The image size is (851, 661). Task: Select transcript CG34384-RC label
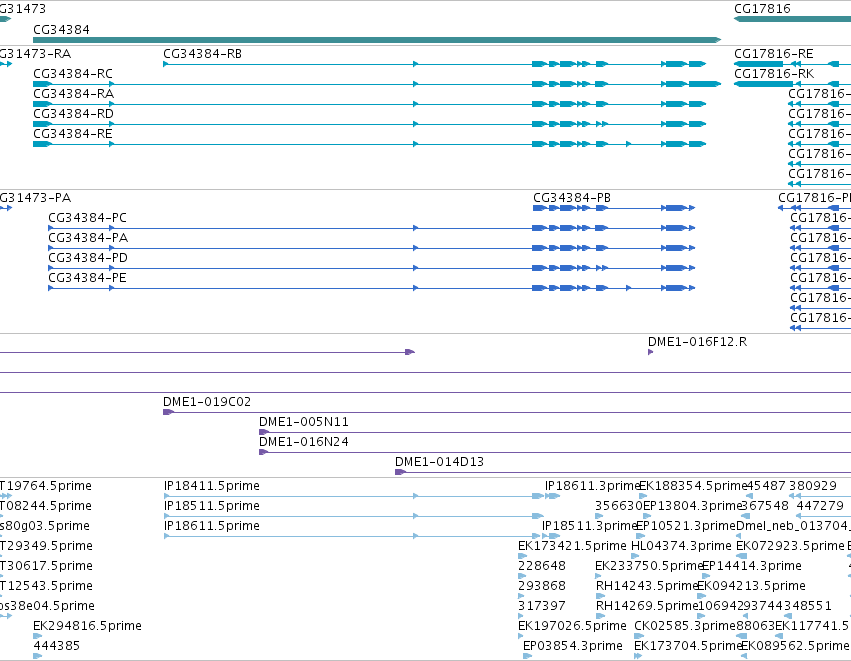pos(73,74)
